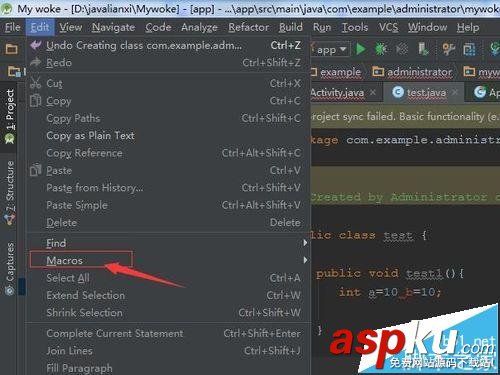Click the Sync Project toolbar icon
Viewport: 500px width, 375px height.
[495, 49]
